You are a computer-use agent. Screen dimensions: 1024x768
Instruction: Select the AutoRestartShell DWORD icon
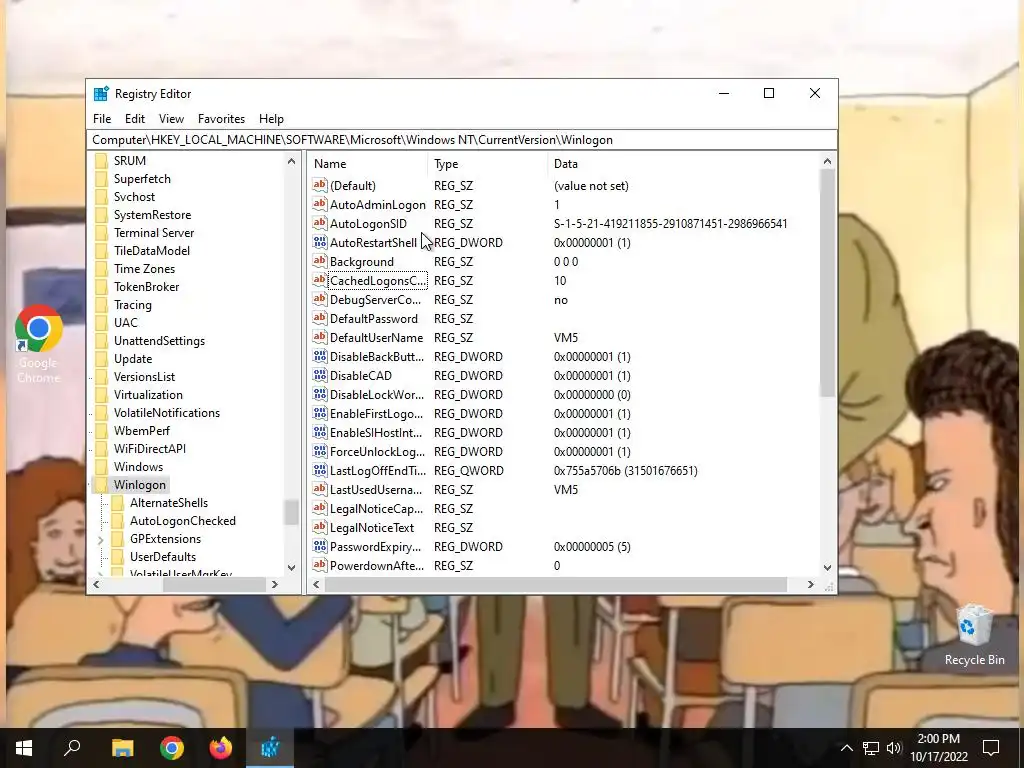[x=319, y=242]
